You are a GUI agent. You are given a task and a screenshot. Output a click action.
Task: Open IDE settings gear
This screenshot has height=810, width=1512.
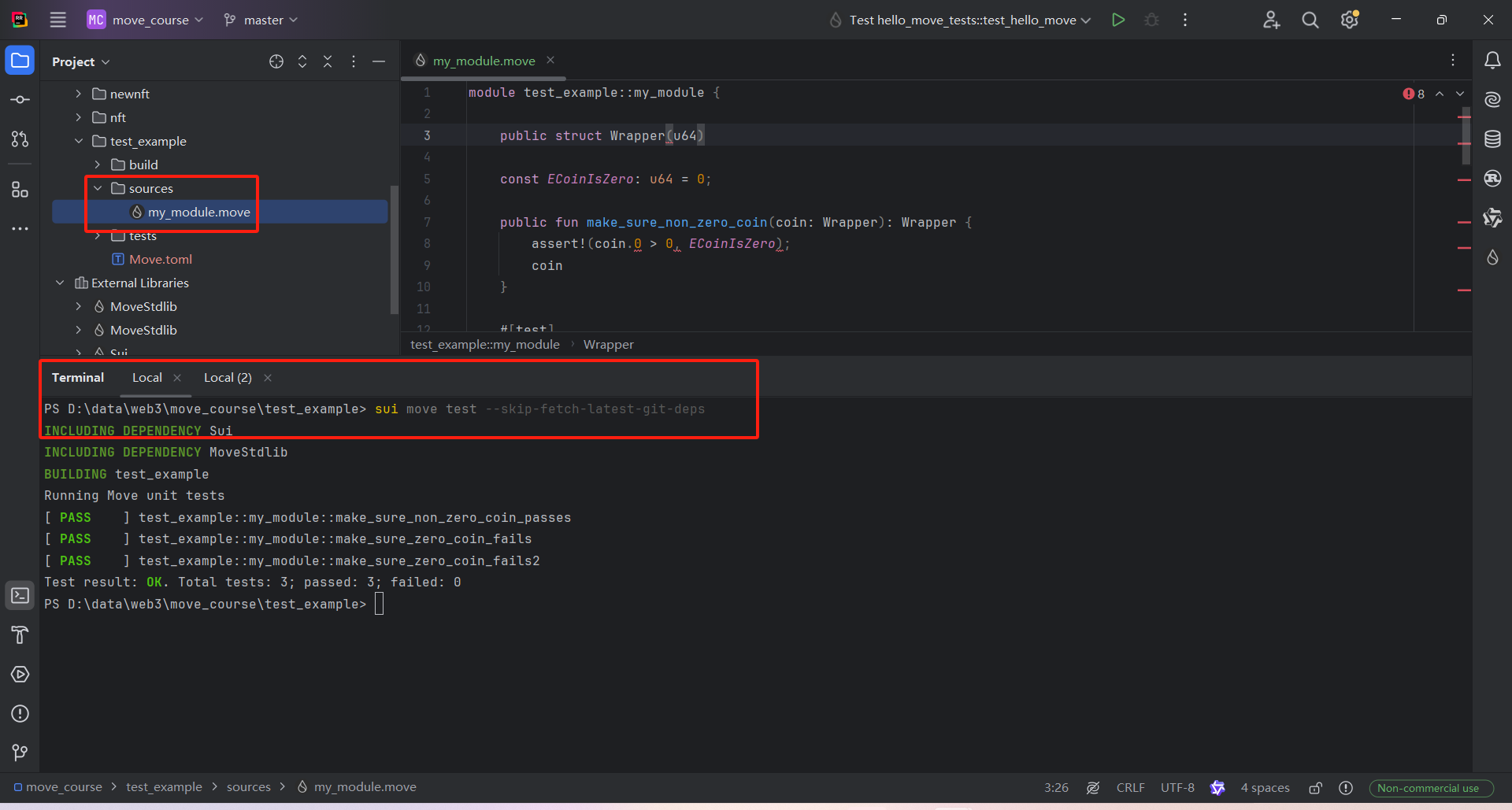1350,20
